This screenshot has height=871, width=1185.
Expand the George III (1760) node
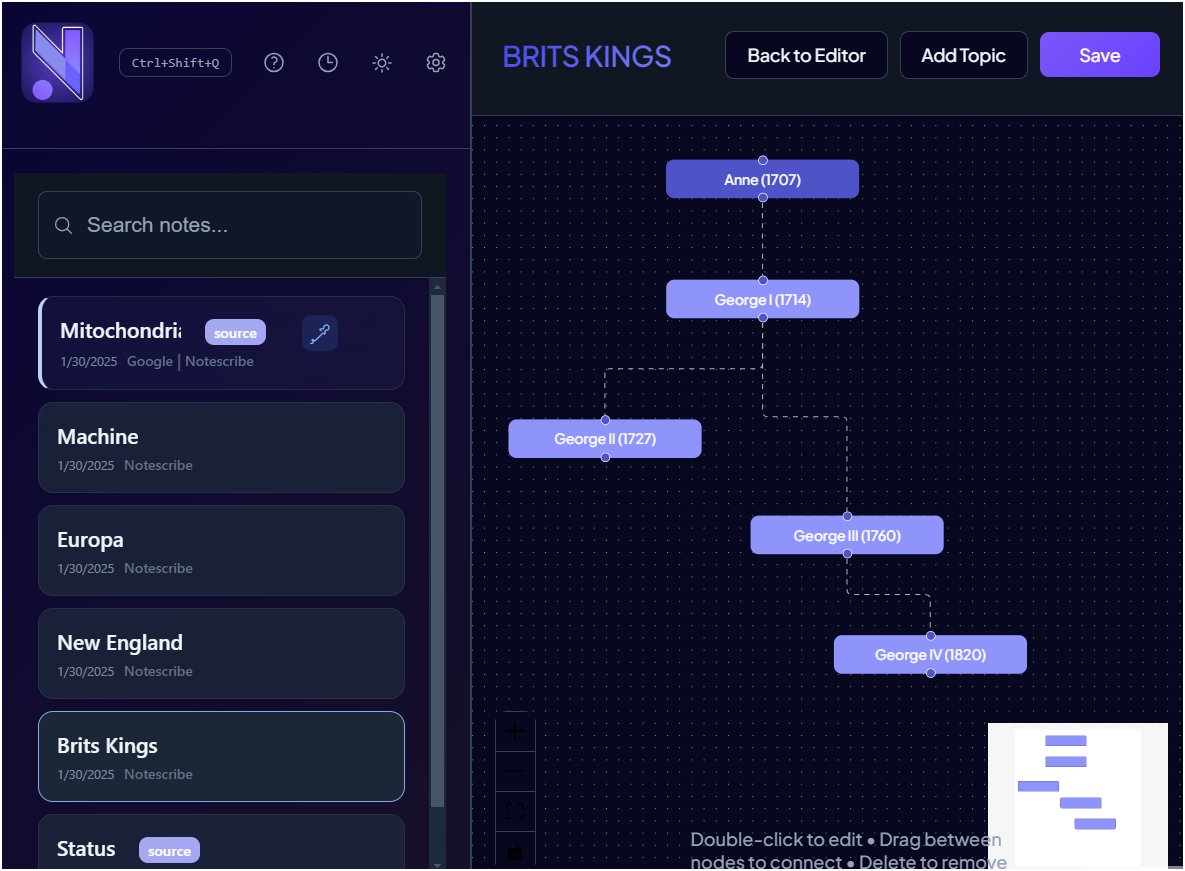(x=847, y=535)
